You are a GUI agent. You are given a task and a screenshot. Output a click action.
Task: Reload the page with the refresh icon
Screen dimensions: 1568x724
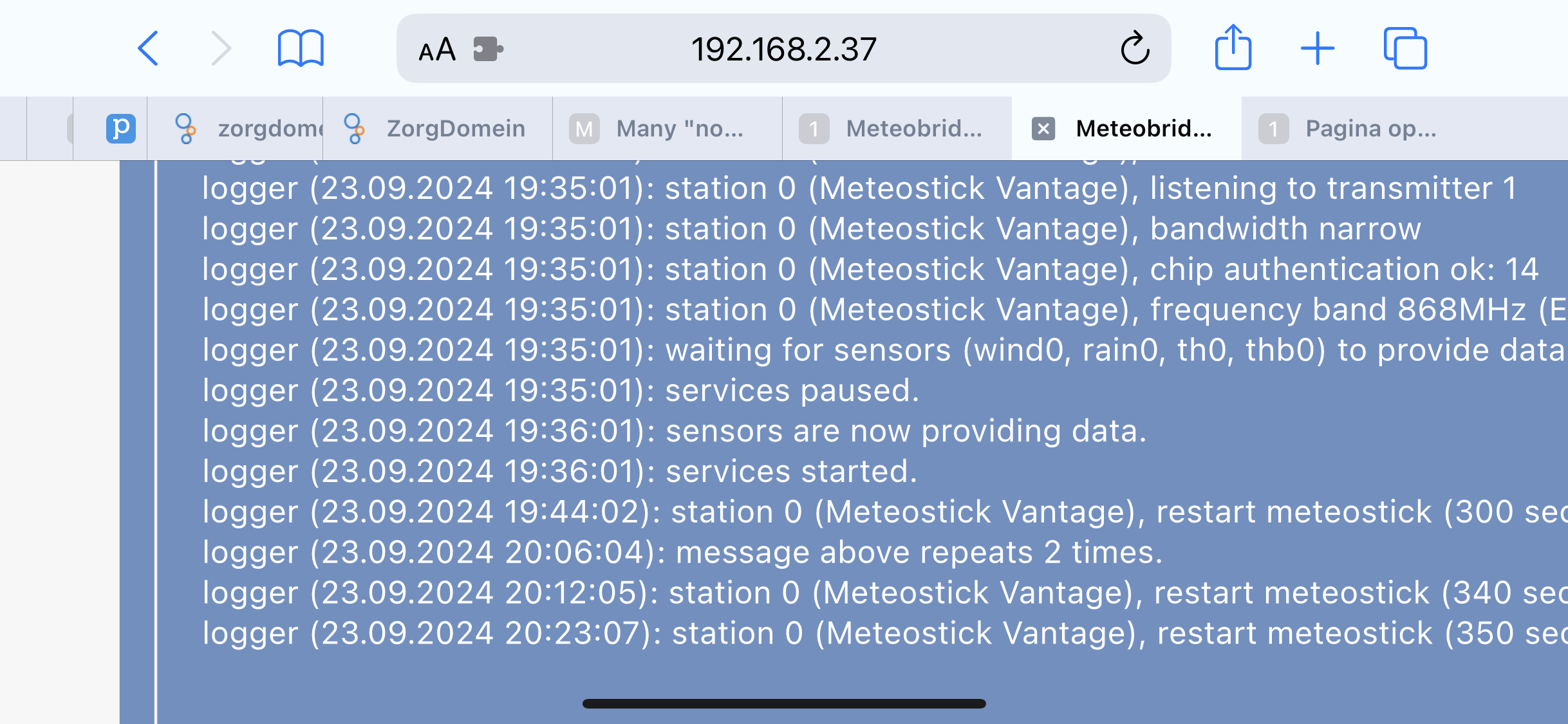pos(1135,48)
